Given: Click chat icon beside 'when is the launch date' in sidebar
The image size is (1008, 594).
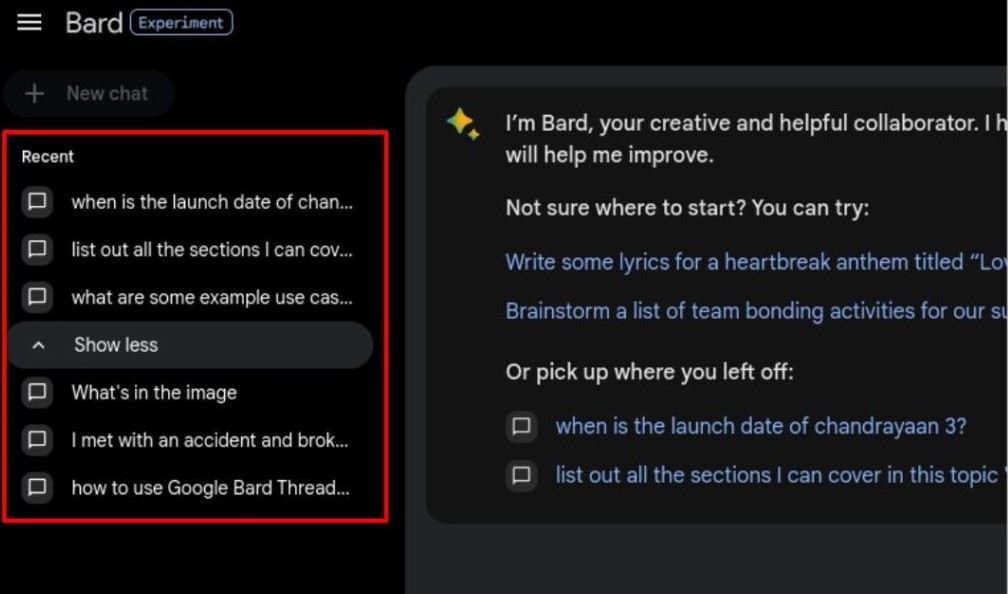Looking at the screenshot, I should point(37,202).
